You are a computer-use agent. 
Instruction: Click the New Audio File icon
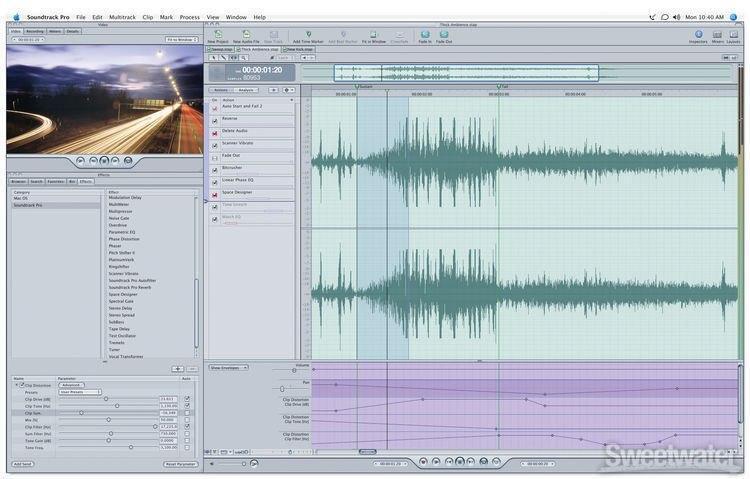[x=246, y=36]
